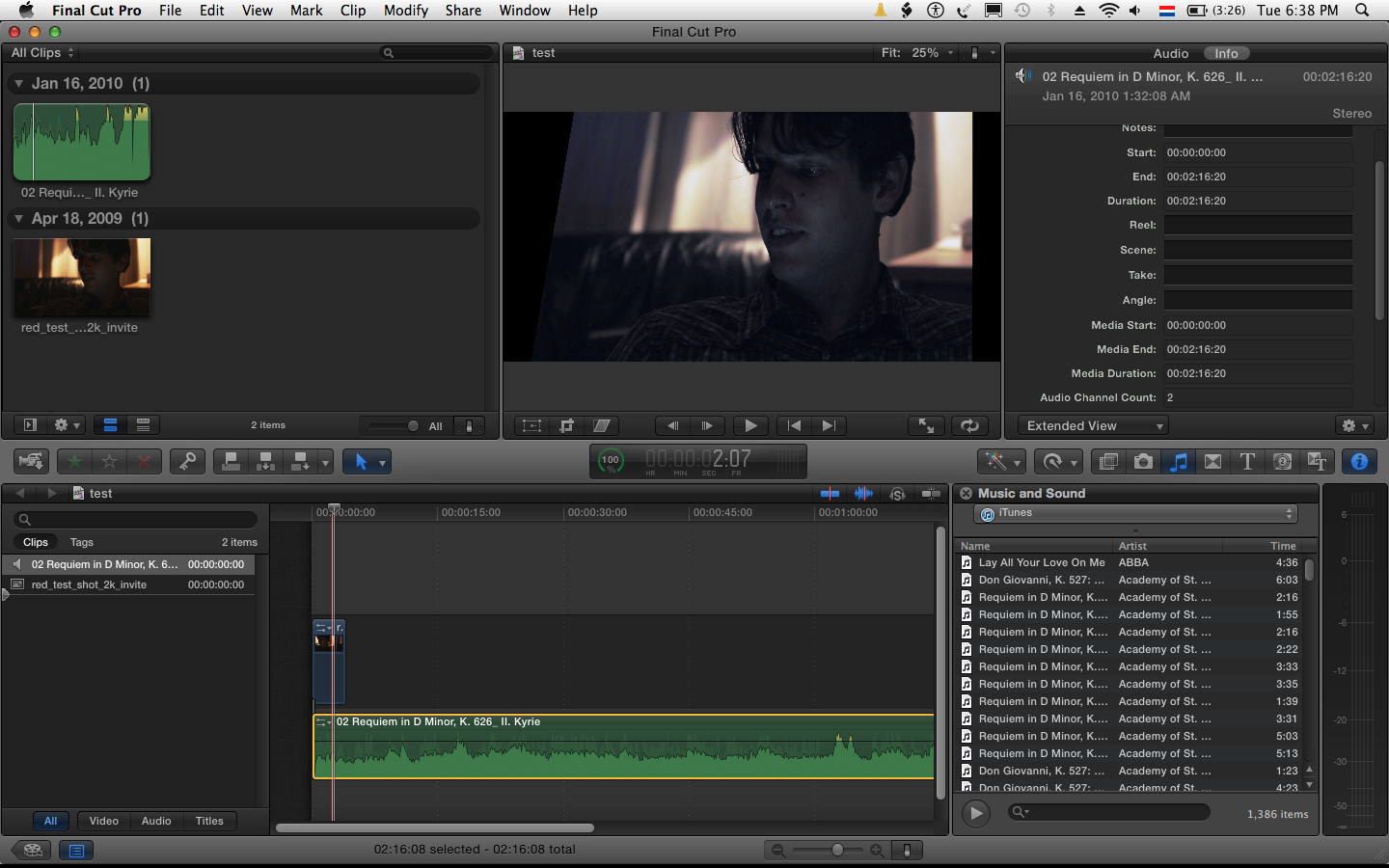Image resolution: width=1389 pixels, height=868 pixels.
Task: Open the Mark menu
Action: point(307,11)
